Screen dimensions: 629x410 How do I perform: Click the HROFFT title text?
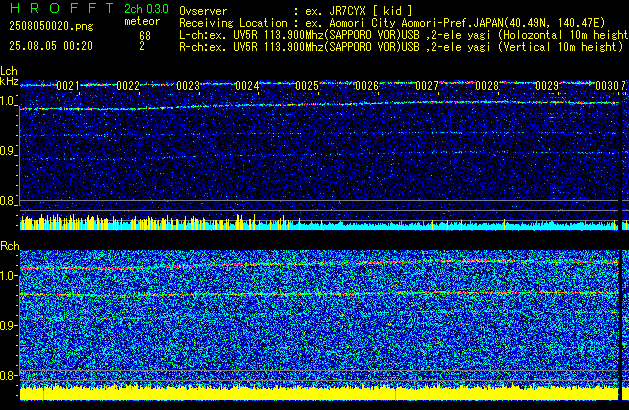click(61, 8)
